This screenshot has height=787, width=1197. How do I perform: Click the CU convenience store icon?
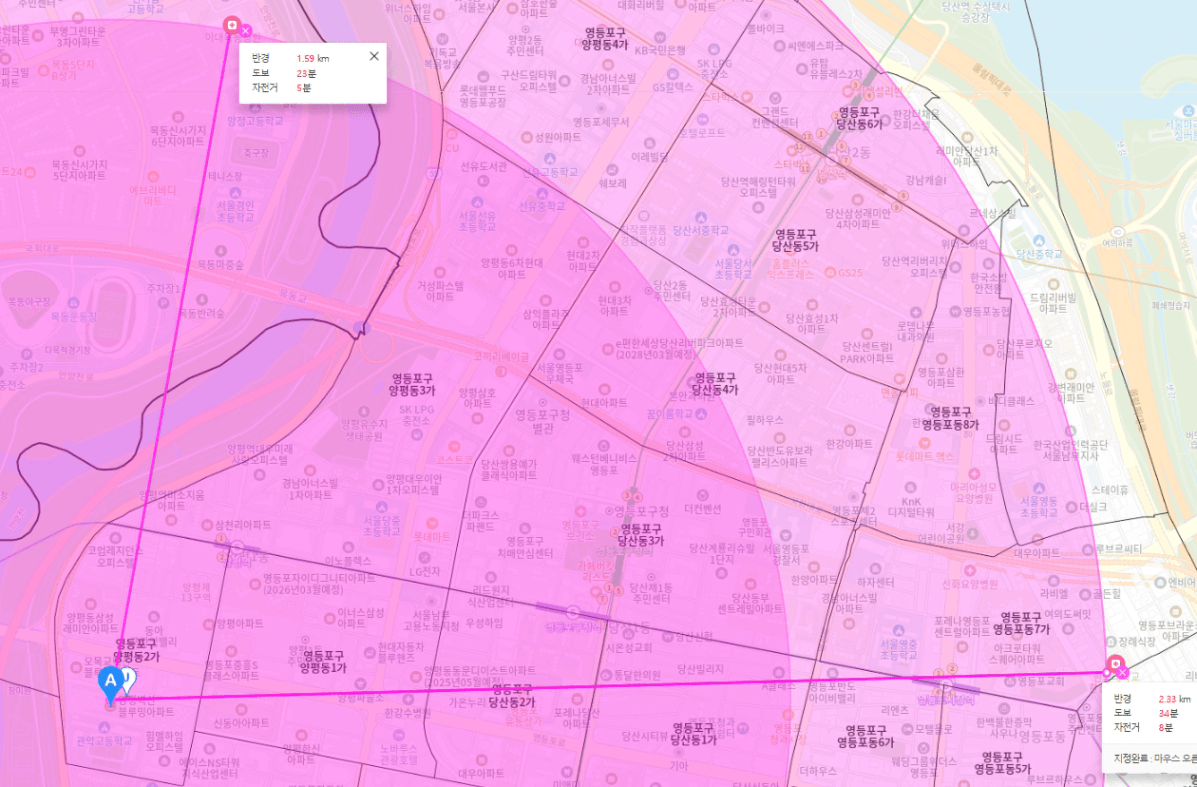coord(451,135)
